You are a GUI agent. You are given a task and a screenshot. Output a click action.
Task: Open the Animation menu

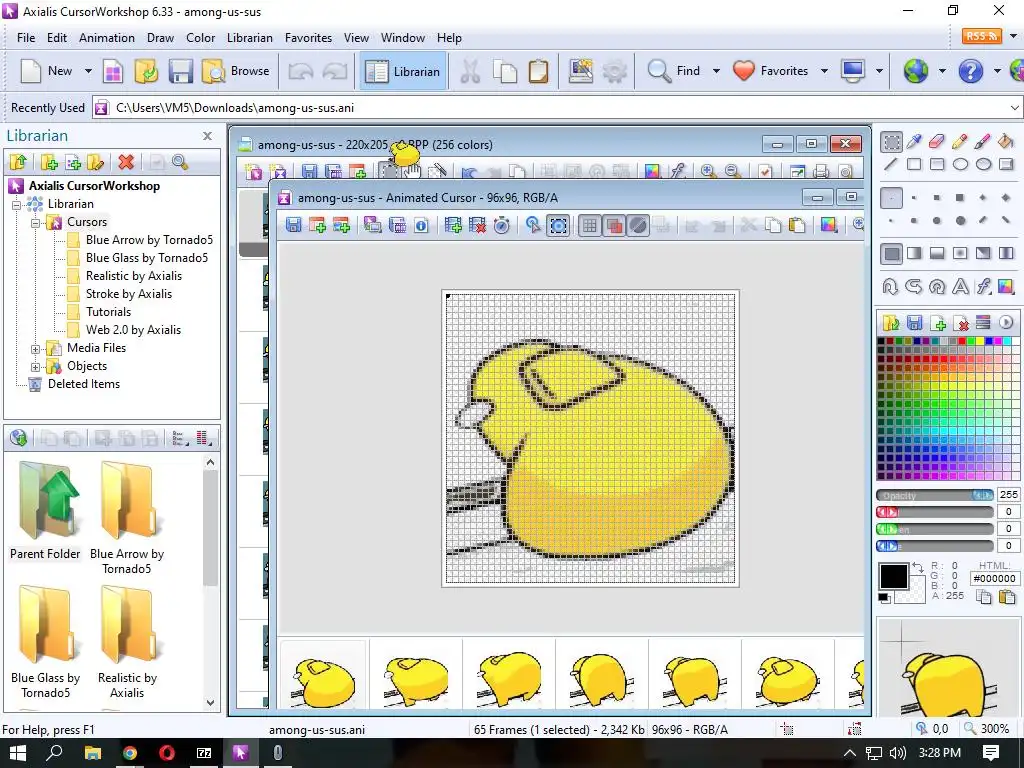(x=107, y=38)
